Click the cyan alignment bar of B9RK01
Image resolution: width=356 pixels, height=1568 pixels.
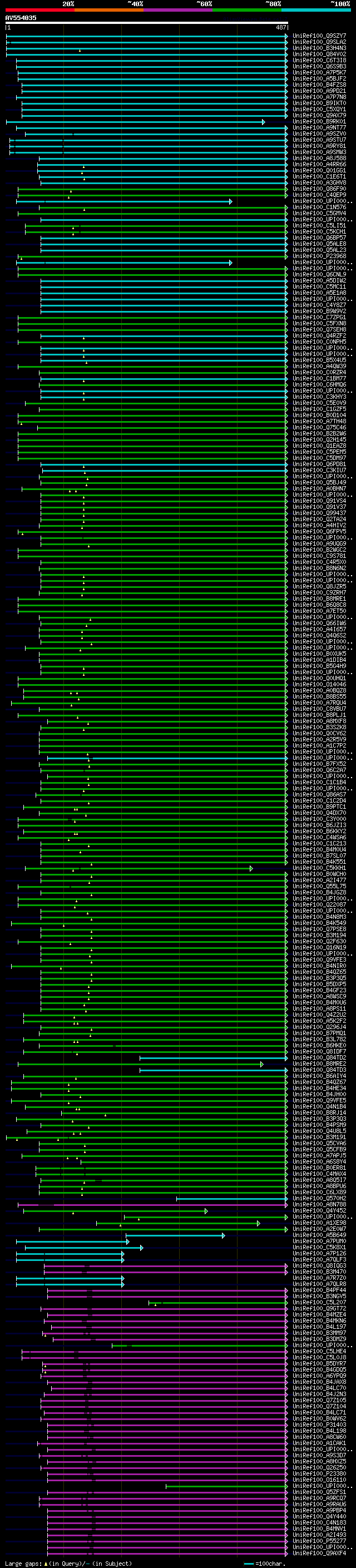click(135, 122)
